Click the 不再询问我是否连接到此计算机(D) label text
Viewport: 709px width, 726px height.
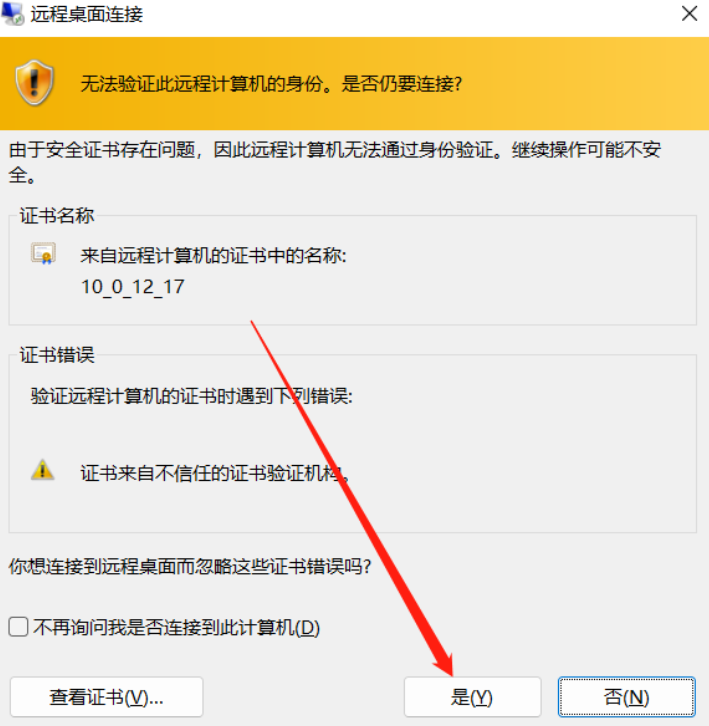tap(176, 628)
